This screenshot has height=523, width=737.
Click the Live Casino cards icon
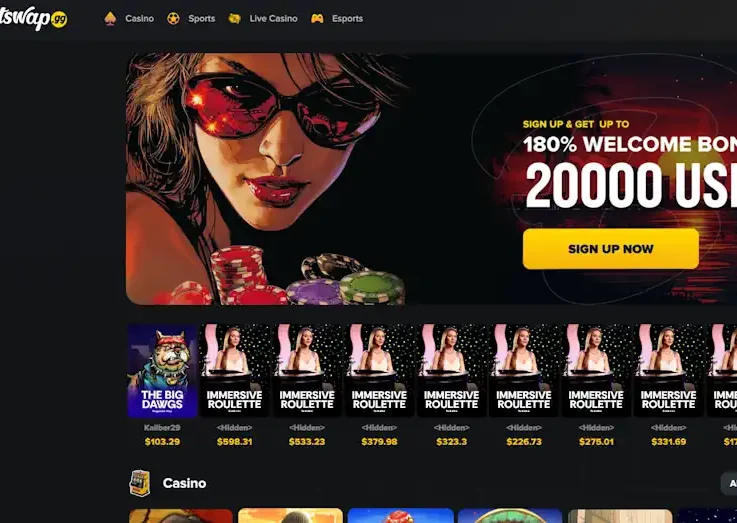[234, 19]
